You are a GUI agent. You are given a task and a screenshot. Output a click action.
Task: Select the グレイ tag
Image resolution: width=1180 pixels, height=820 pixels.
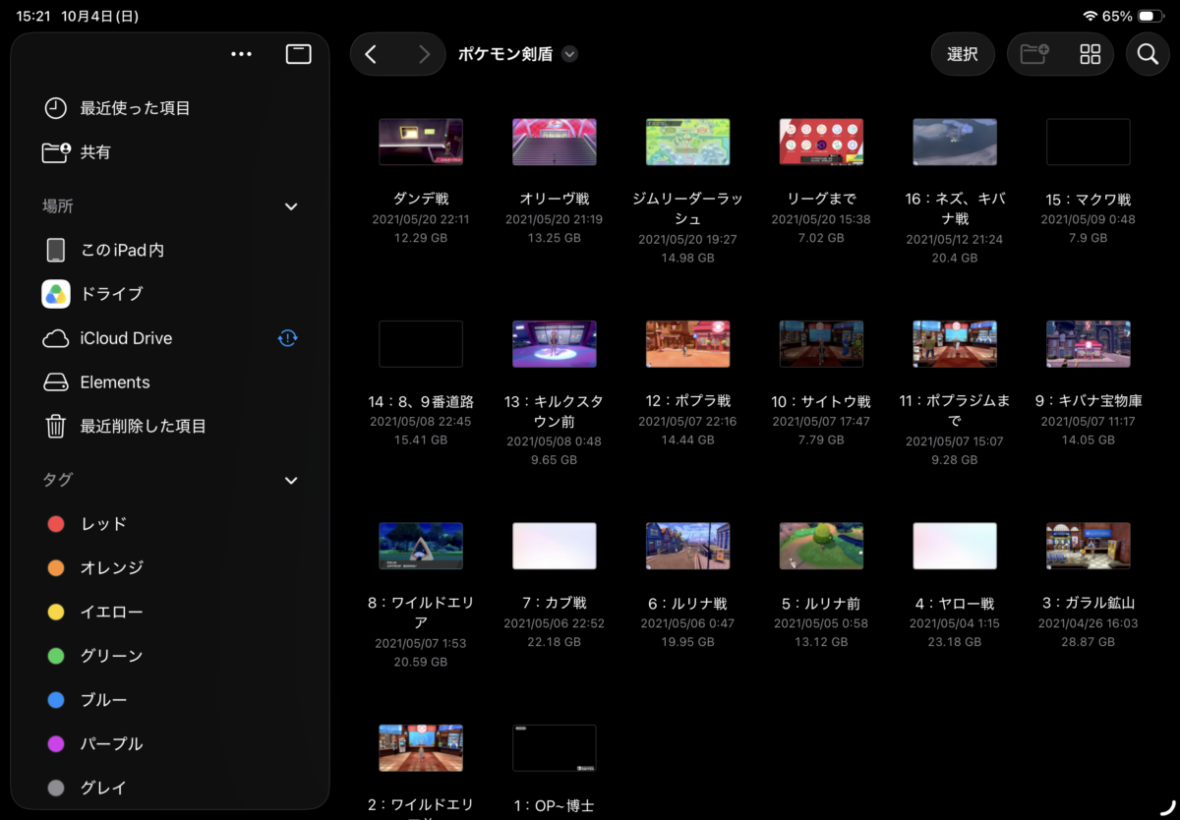170,788
